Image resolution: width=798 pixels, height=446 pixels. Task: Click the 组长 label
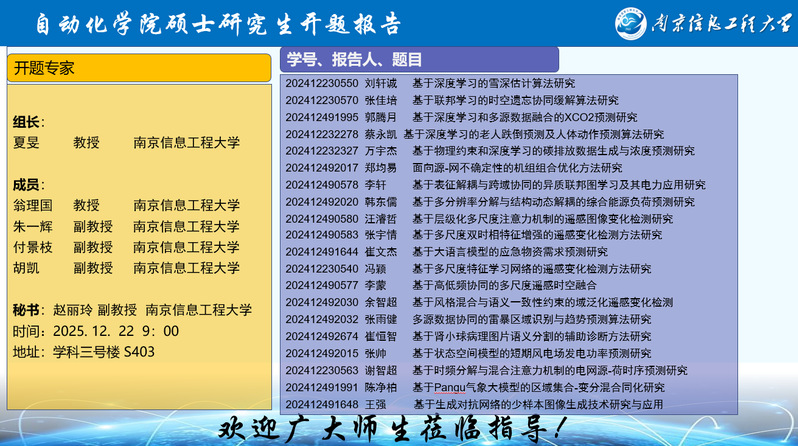(x=27, y=122)
